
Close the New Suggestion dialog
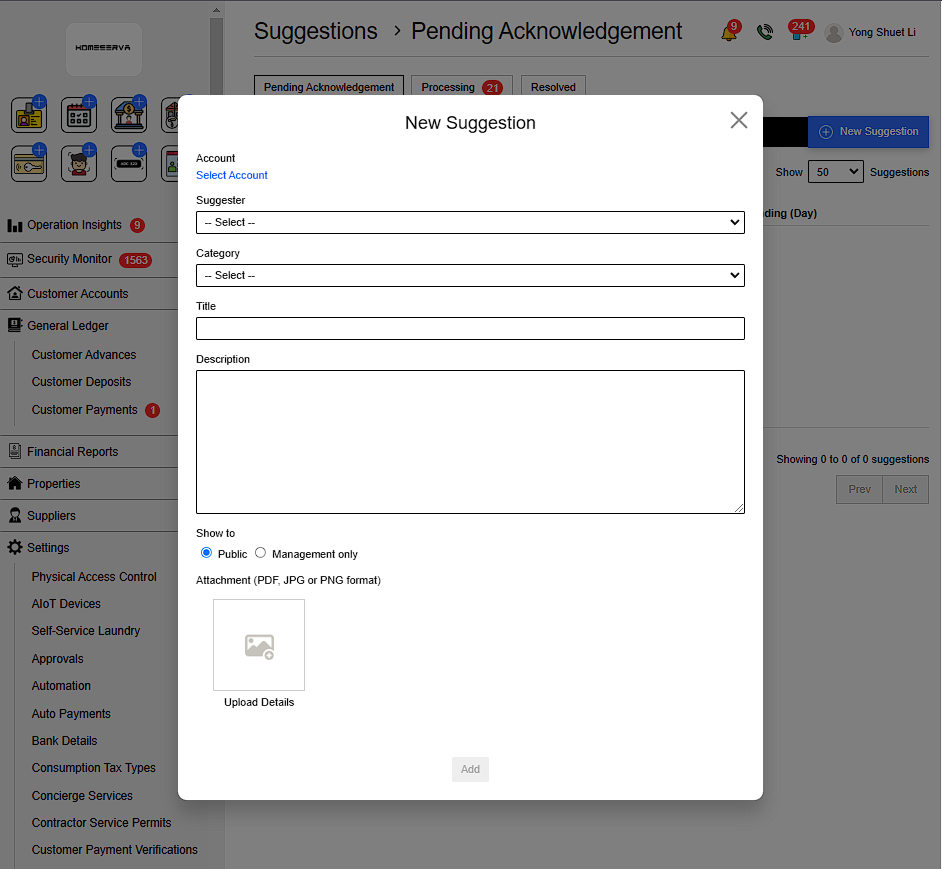[x=739, y=120]
